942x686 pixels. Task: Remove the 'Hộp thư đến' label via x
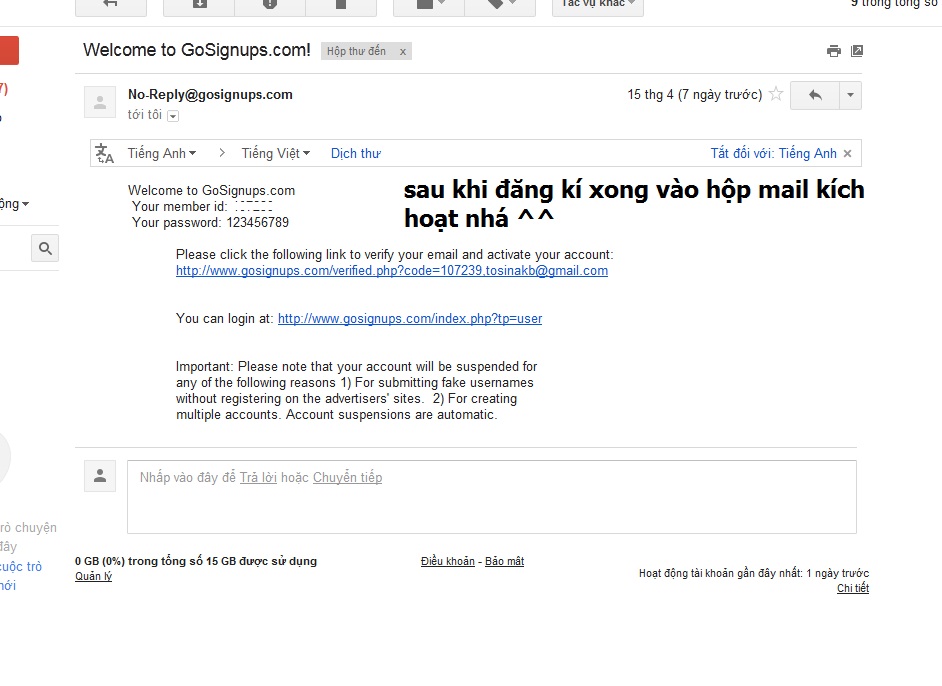pyautogui.click(x=403, y=52)
